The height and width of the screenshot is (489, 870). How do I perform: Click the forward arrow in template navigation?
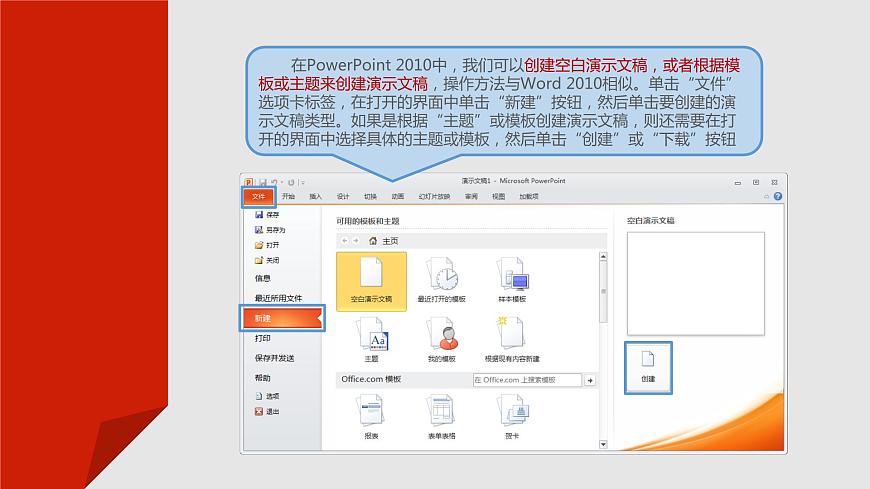tap(356, 241)
